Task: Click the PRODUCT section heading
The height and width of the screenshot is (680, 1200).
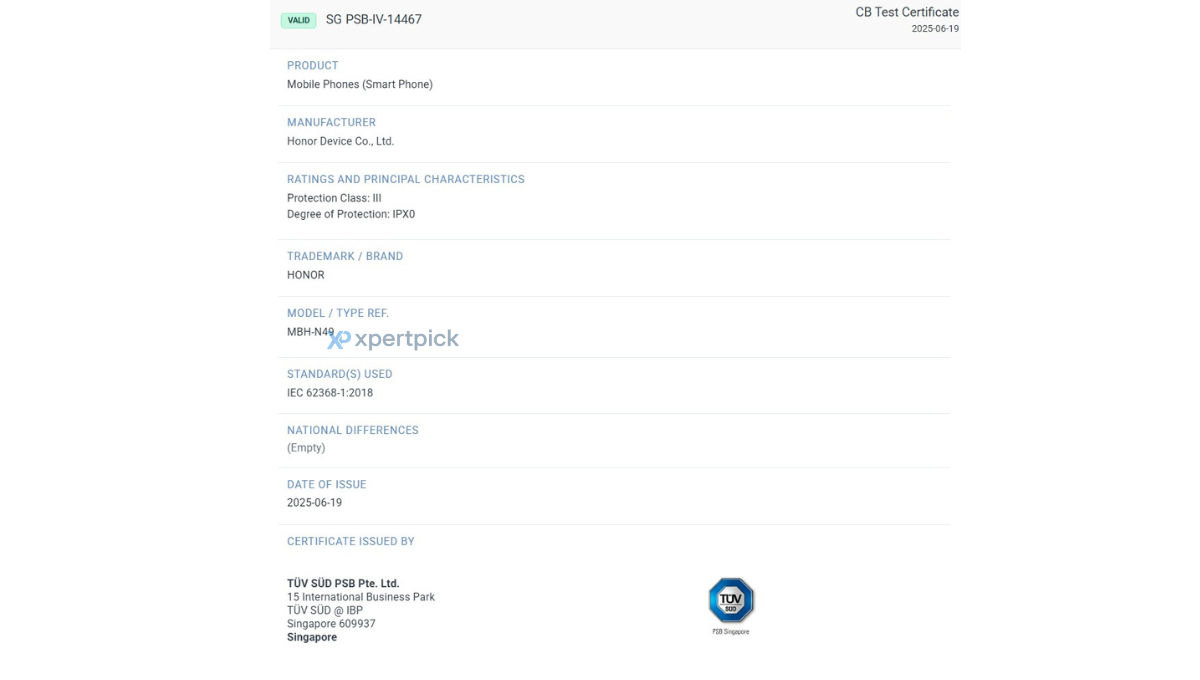Action: coord(313,66)
